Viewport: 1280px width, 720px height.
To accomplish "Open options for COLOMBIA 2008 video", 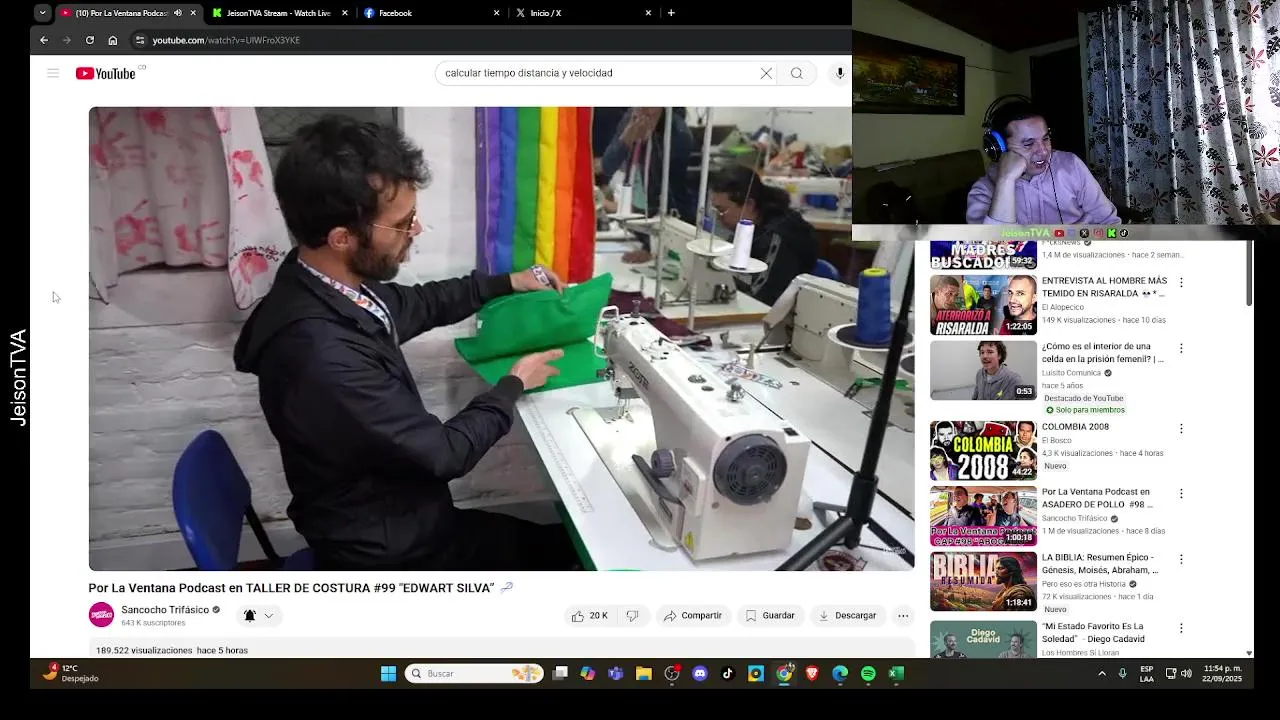I will (x=1181, y=428).
